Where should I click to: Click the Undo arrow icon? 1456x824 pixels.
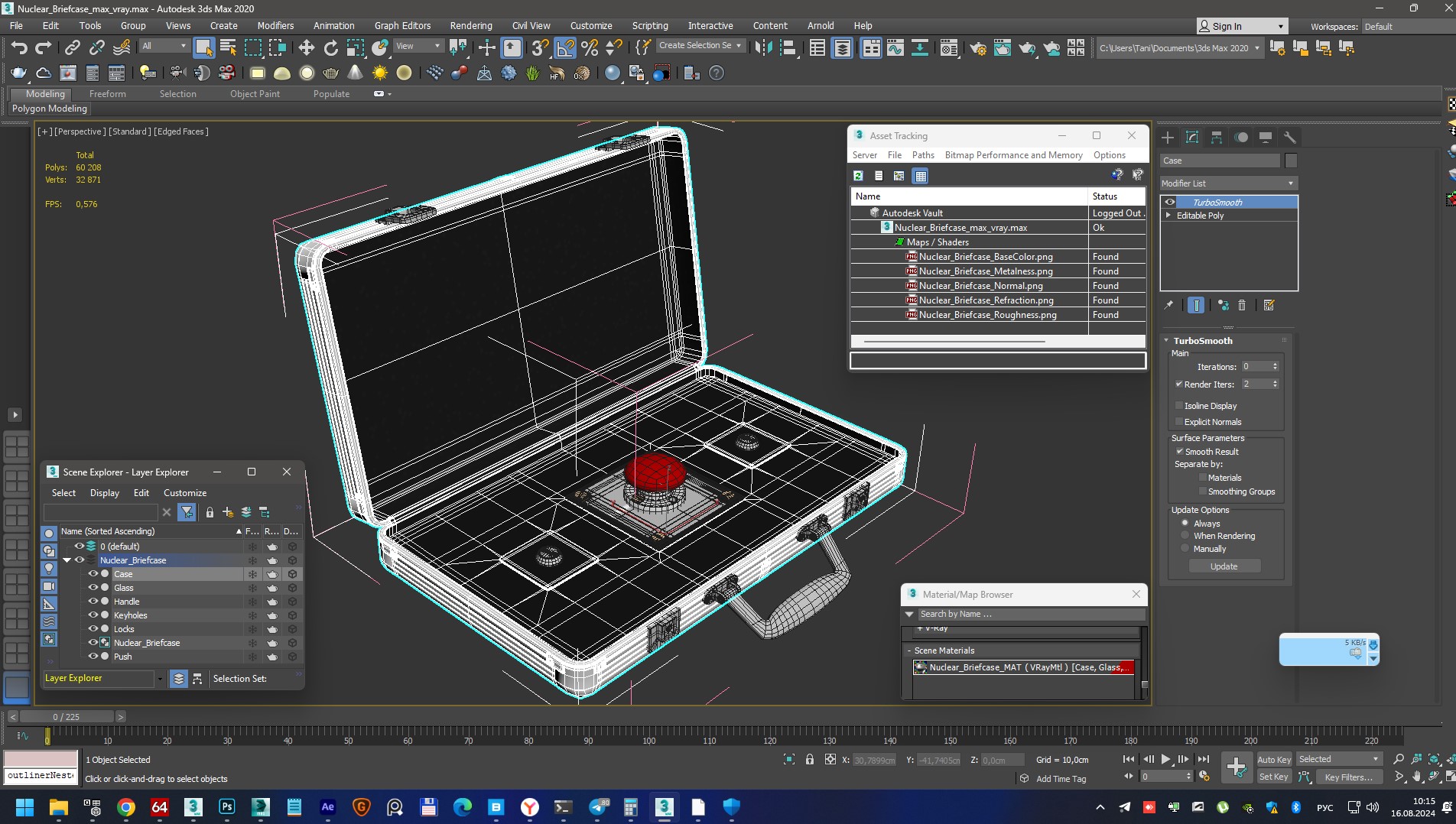[19, 48]
